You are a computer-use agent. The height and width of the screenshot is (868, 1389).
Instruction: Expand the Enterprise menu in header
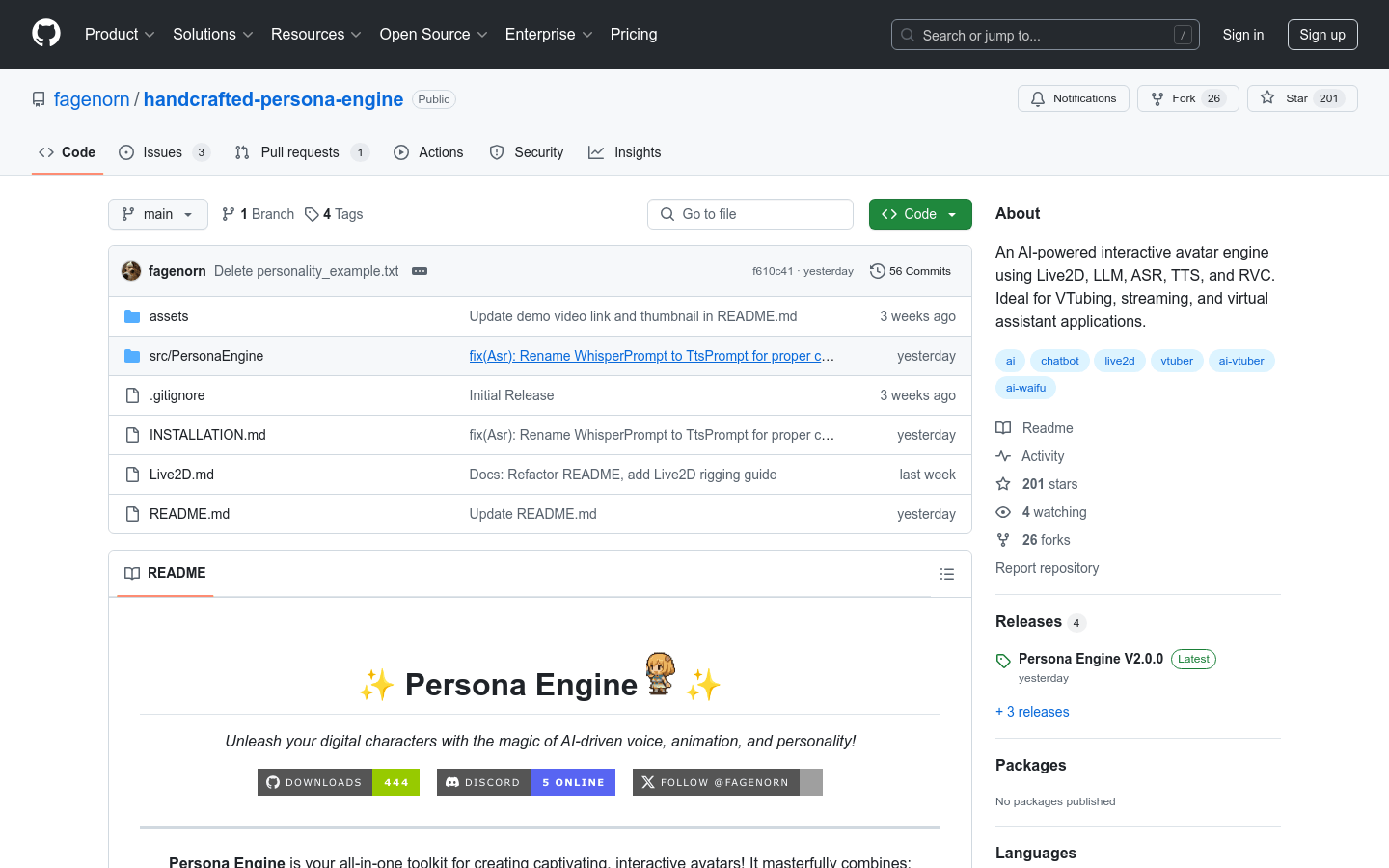coord(549,34)
